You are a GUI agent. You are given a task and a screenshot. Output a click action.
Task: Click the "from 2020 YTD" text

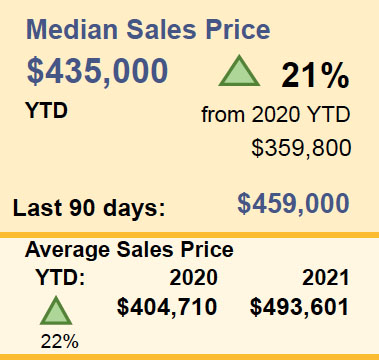point(276,115)
